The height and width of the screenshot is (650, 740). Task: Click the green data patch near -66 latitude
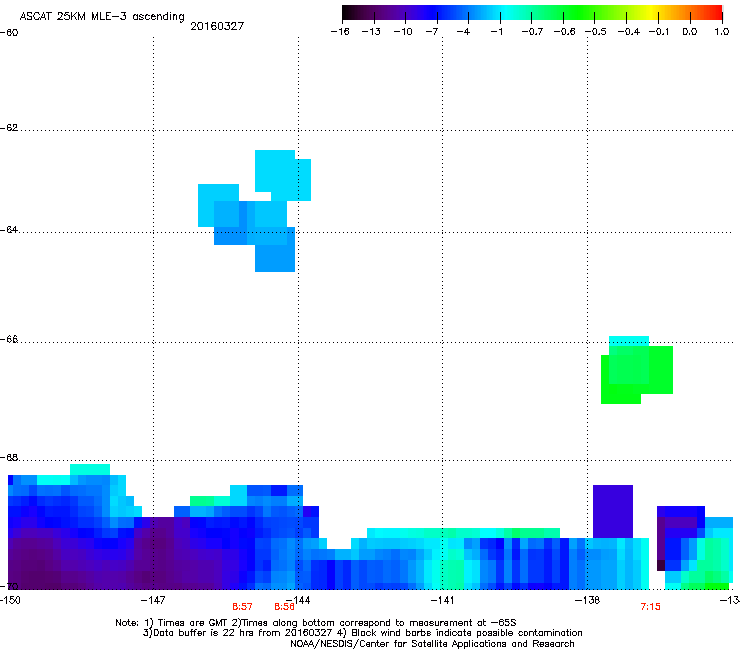coord(637,370)
